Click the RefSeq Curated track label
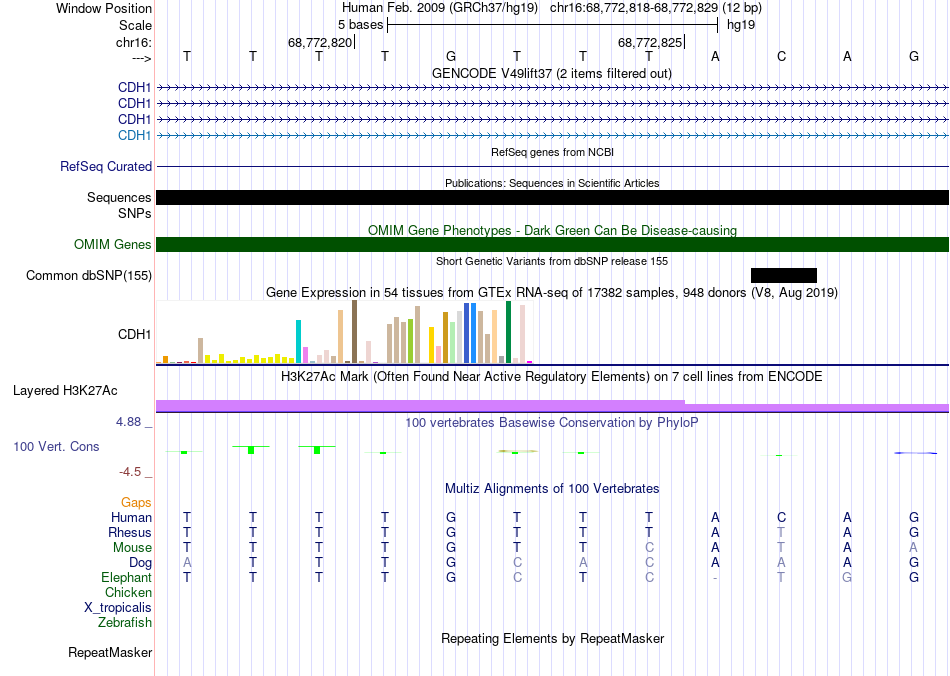The width and height of the screenshot is (950, 676). pyautogui.click(x=106, y=166)
